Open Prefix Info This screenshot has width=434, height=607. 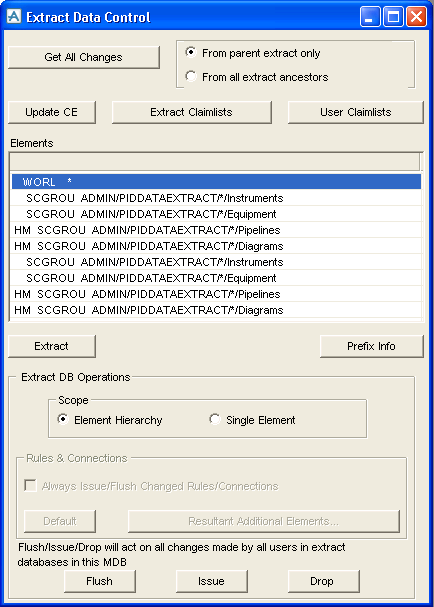click(x=372, y=346)
